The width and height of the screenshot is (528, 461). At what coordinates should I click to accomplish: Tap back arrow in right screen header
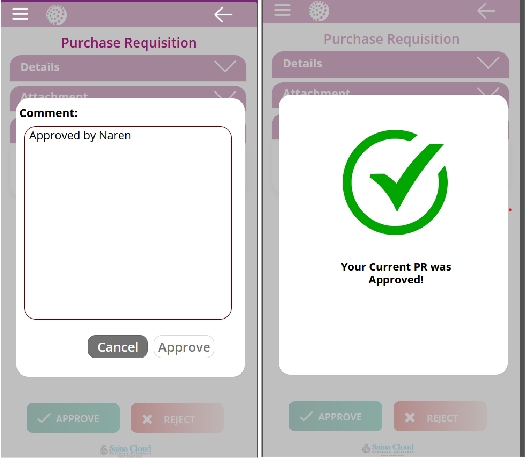[x=486, y=11]
